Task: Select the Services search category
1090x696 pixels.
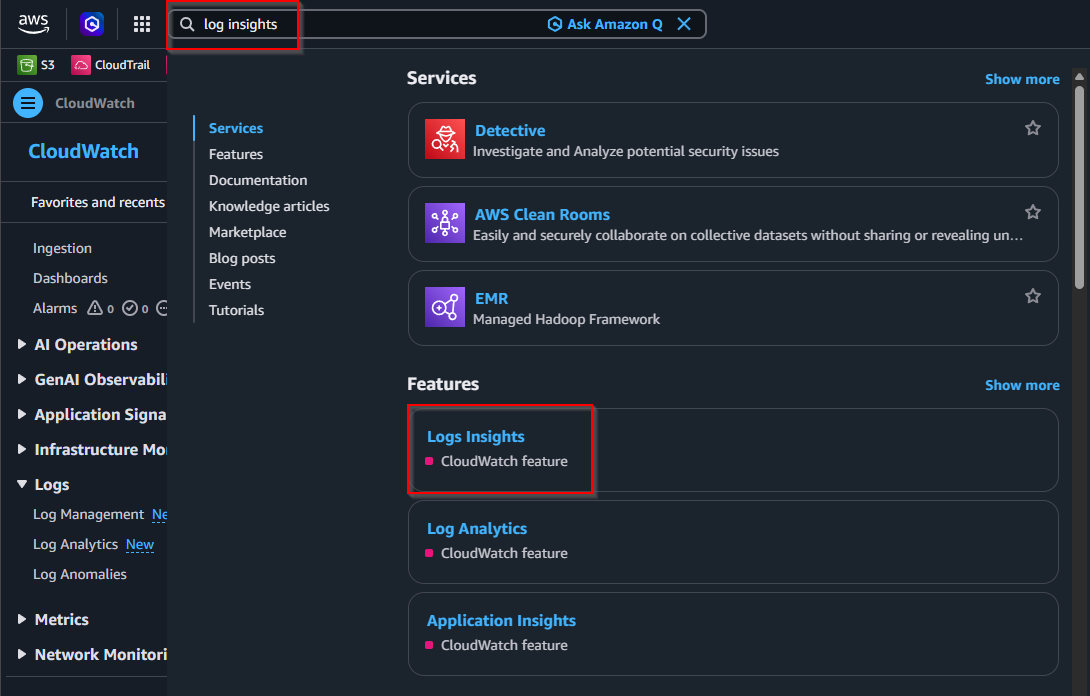Action: coord(236,128)
